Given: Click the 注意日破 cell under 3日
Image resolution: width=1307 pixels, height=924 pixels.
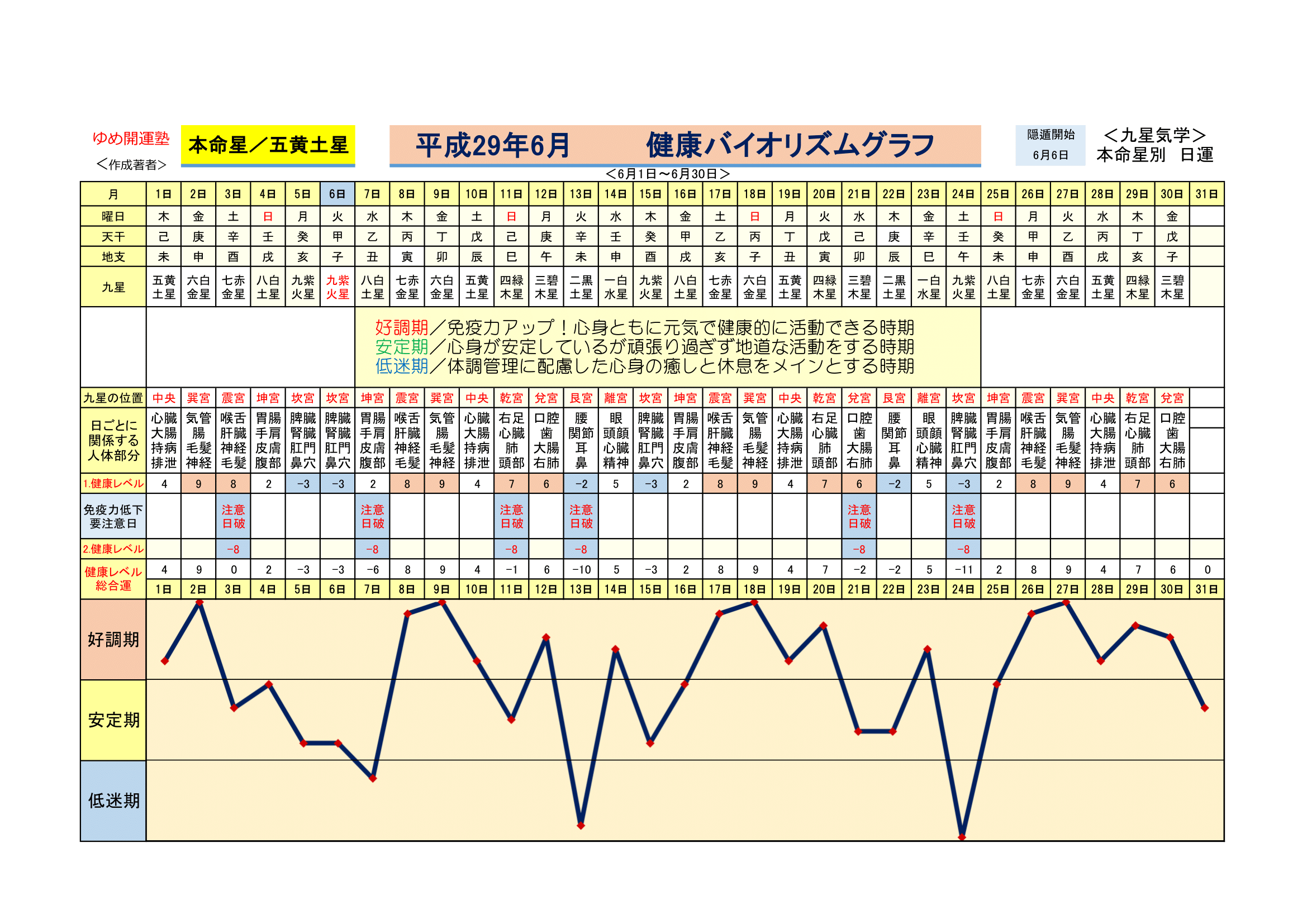Looking at the screenshot, I should 234,516.
